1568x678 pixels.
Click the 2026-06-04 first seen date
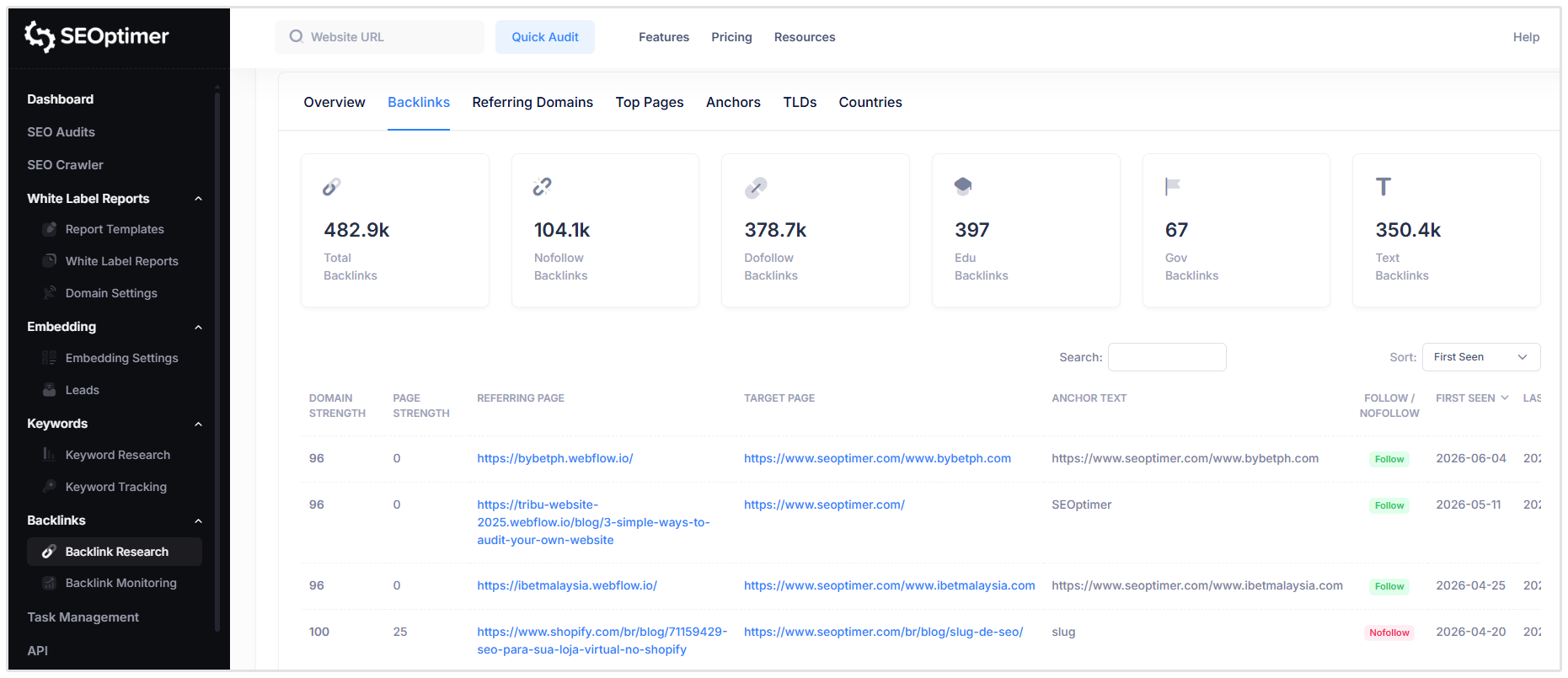pos(1471,458)
